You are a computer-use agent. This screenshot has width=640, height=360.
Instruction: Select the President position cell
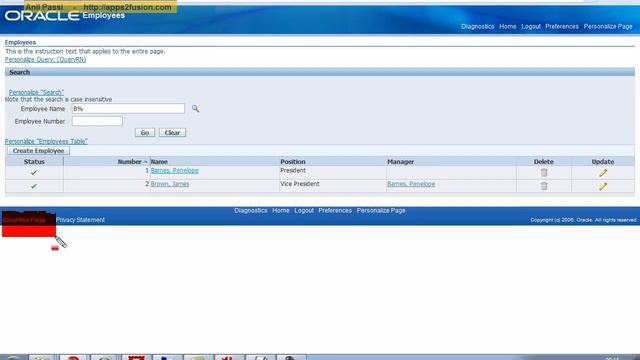coord(293,171)
